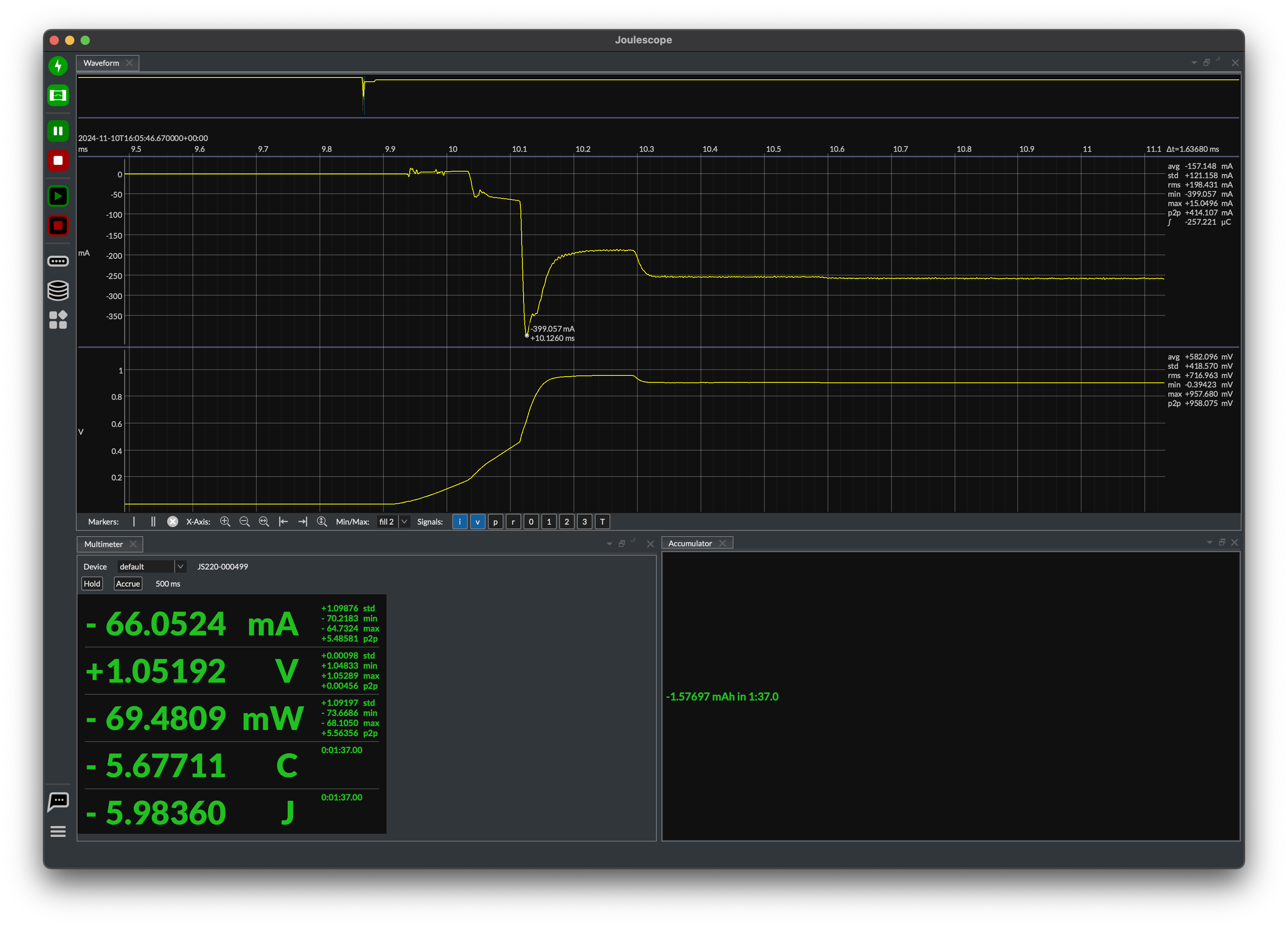This screenshot has height=926, width=1288.
Task: Clear all markers with X icon
Action: [x=173, y=522]
